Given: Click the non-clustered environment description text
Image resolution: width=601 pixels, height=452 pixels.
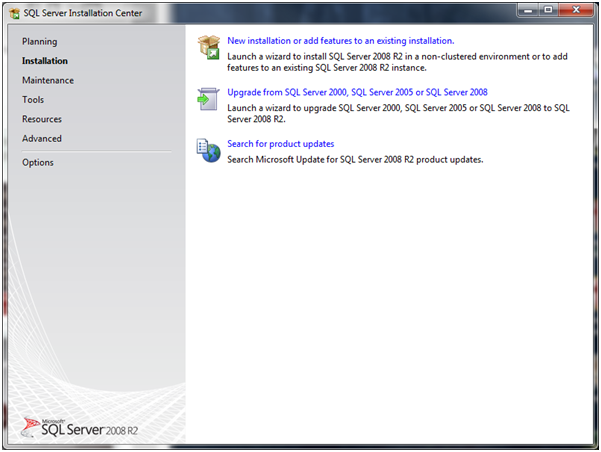Looking at the screenshot, I should 397,62.
